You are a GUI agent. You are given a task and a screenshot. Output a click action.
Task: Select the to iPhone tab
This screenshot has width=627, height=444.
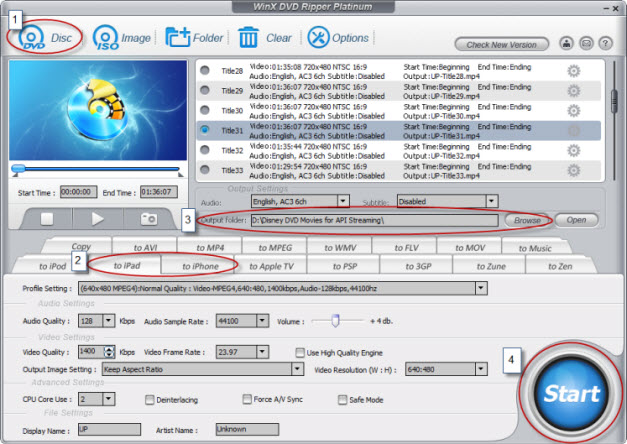tap(200, 266)
